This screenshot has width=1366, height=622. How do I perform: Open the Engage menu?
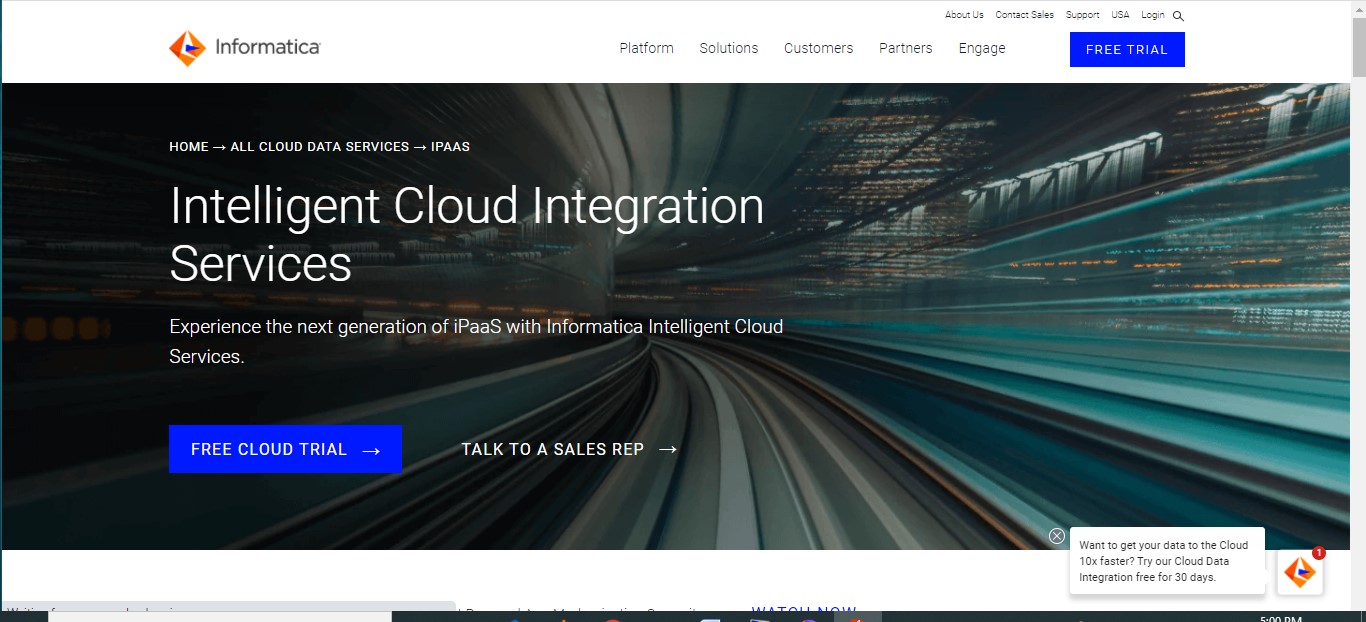point(982,48)
